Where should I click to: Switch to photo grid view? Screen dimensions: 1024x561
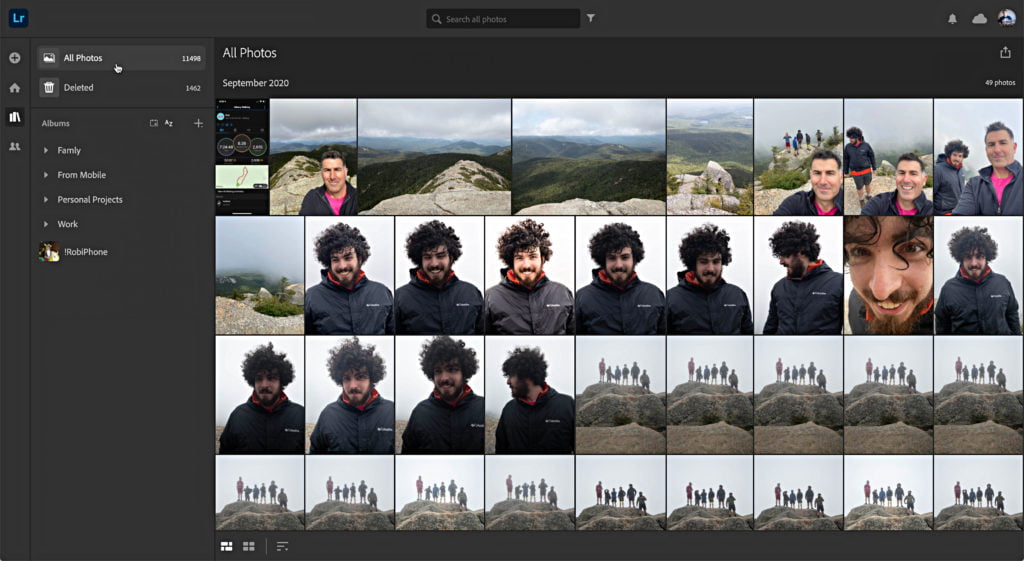[x=227, y=546]
